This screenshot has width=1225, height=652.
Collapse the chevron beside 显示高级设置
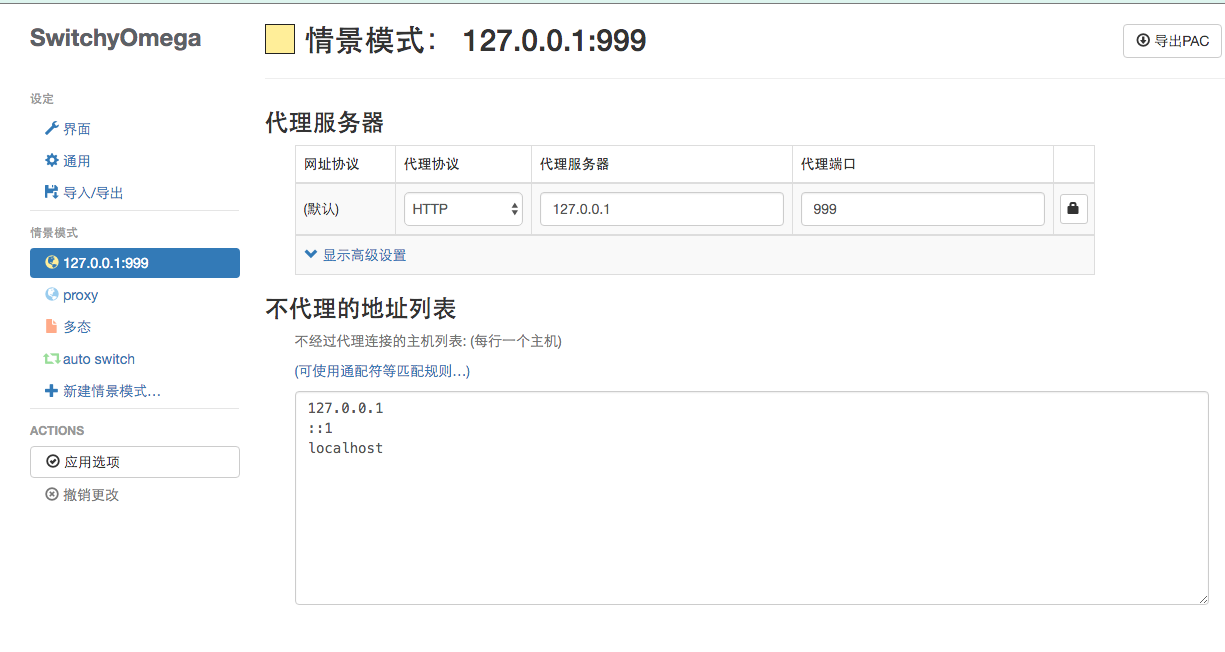(311, 254)
